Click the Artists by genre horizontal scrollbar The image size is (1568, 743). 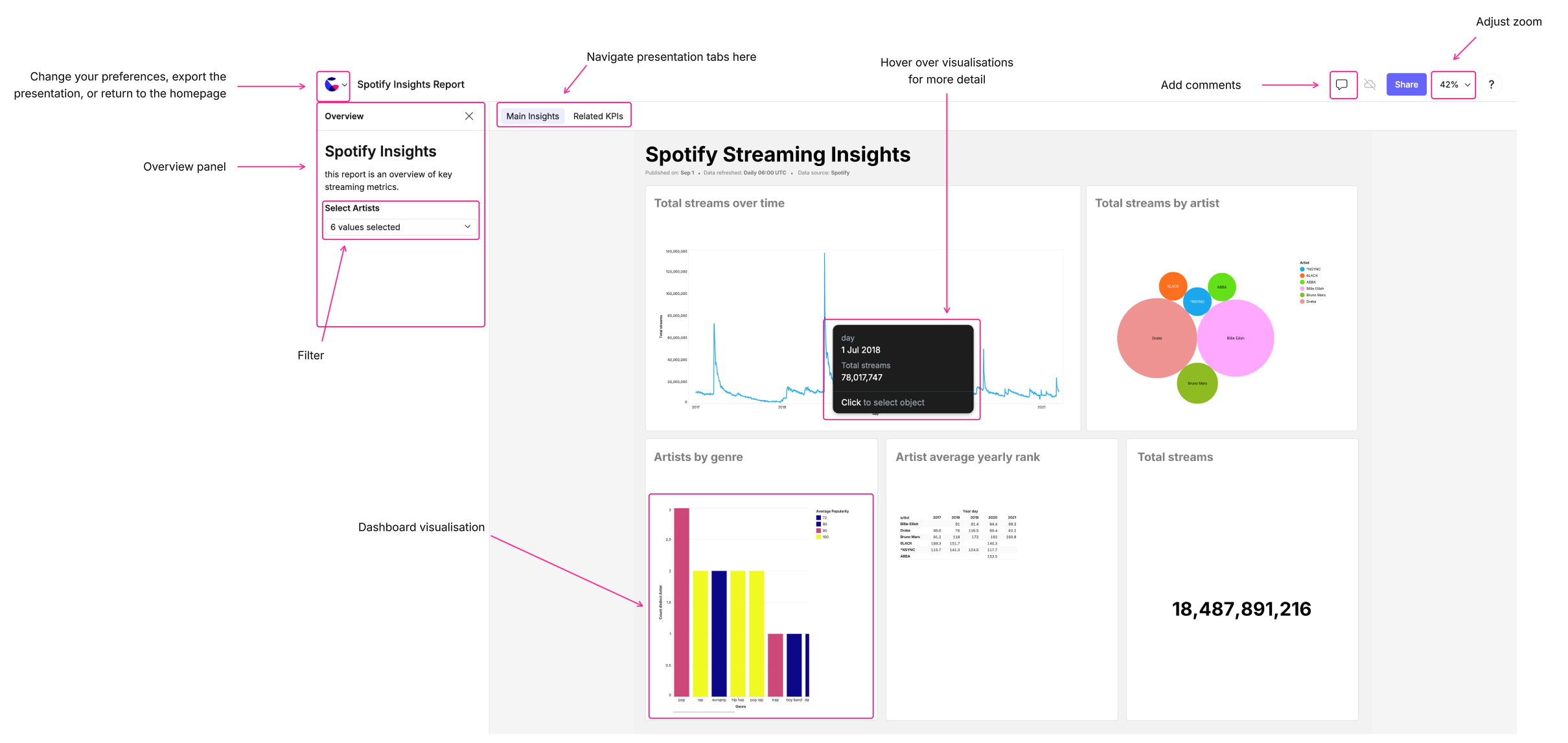[x=703, y=712]
